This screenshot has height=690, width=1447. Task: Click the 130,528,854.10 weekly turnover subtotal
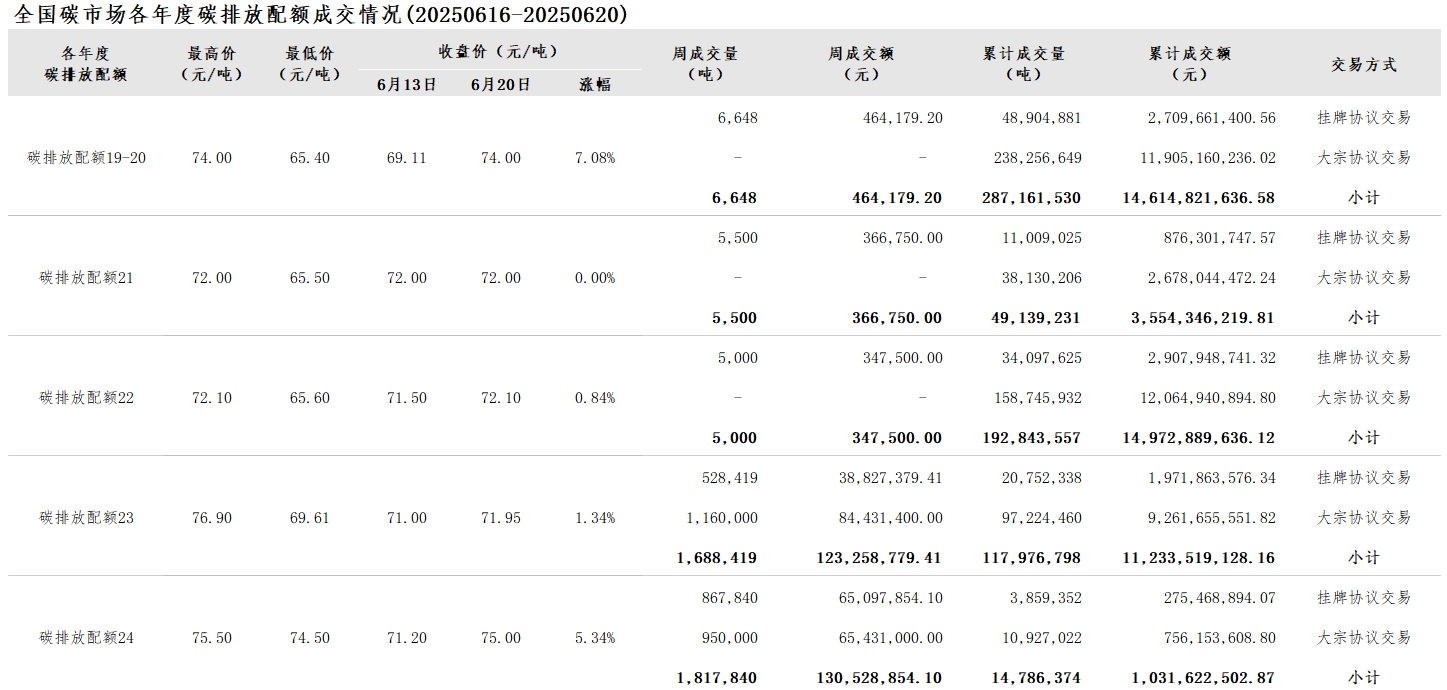click(x=879, y=678)
